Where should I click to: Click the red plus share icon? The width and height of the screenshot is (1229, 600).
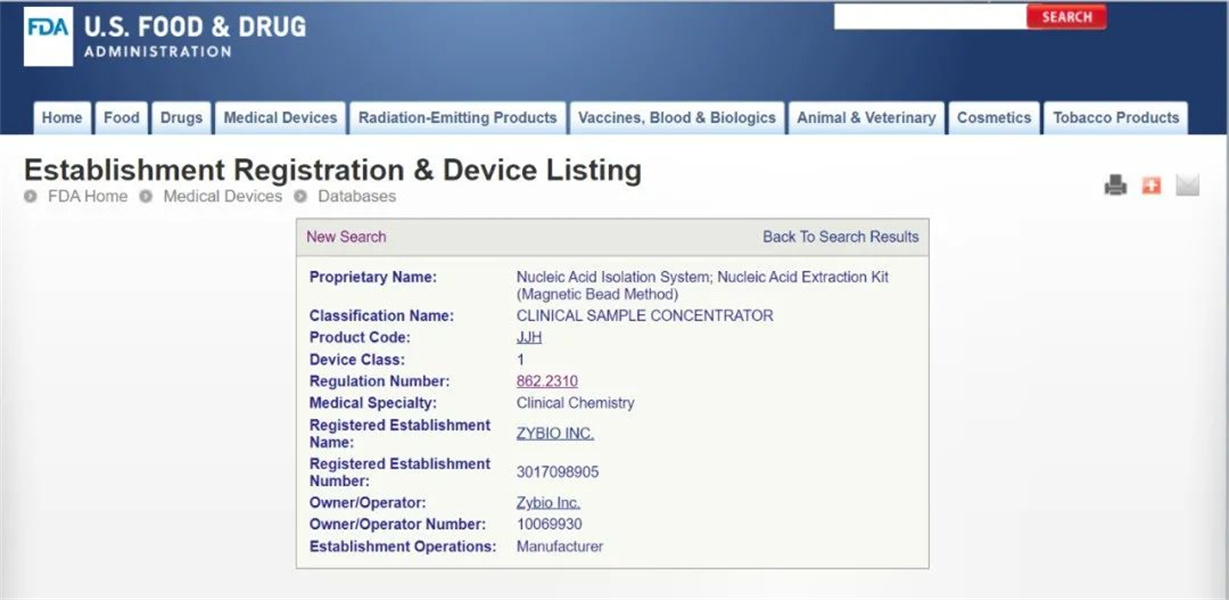pos(1151,185)
